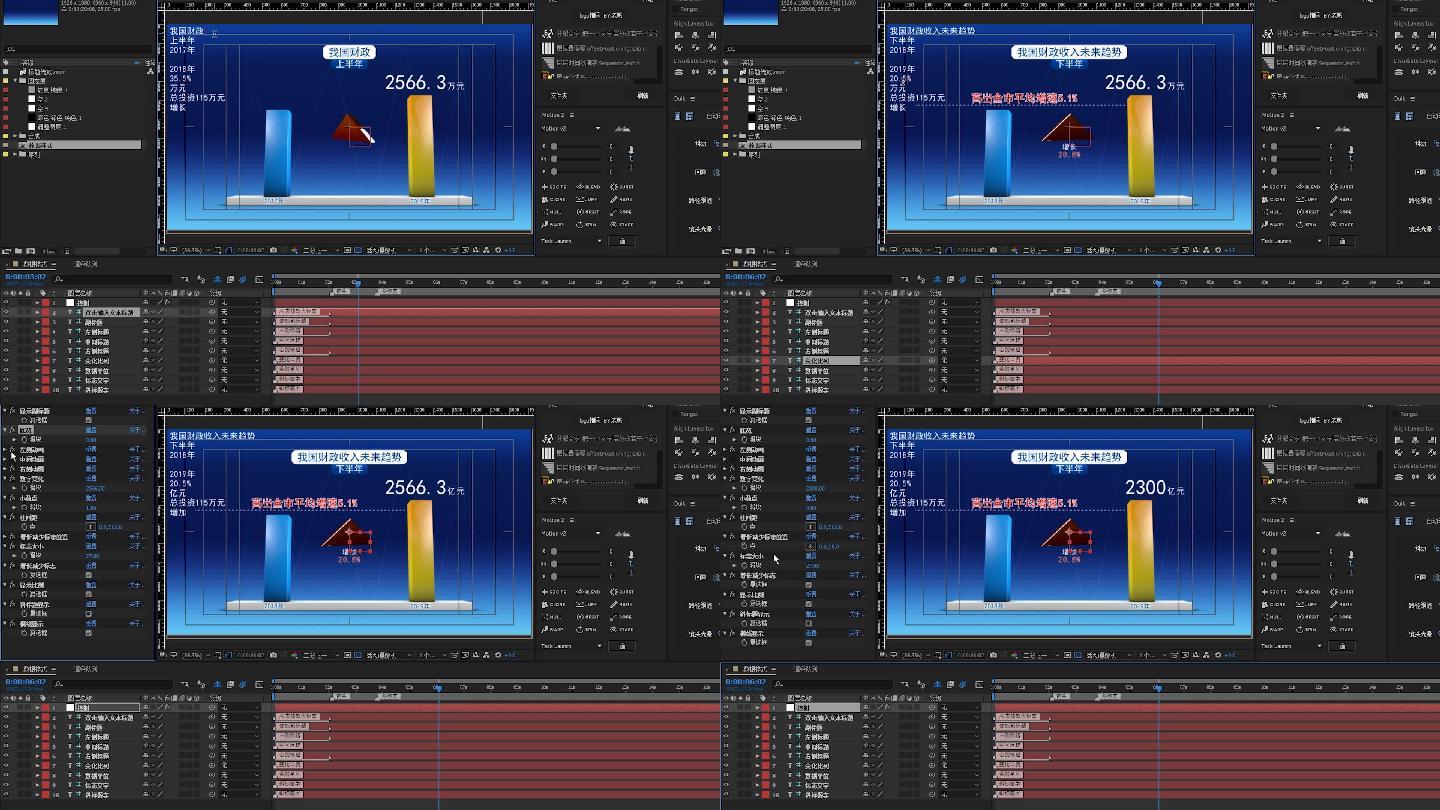Switch to render queue tab in bottom-left timeline
Viewport: 1440px width, 810px height.
[86, 669]
